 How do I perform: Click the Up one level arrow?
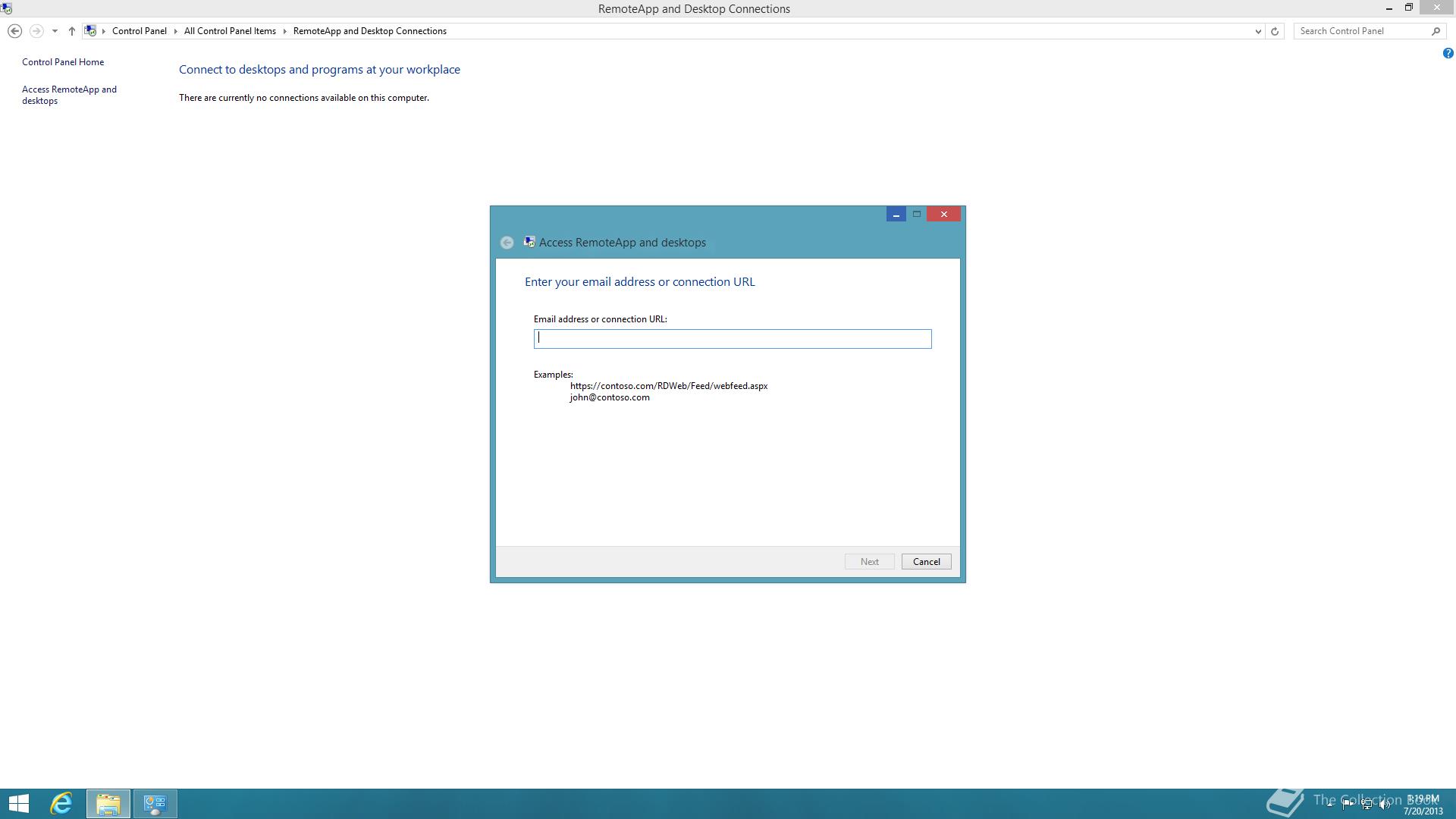[72, 31]
